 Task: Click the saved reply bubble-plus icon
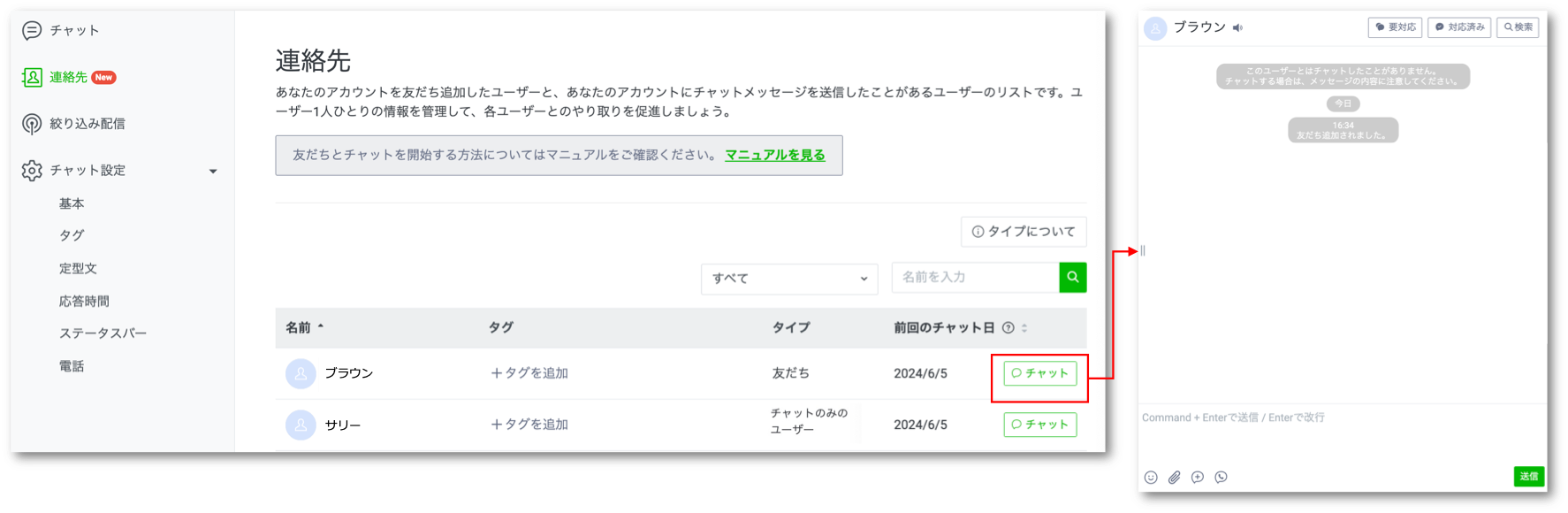pyautogui.click(x=1198, y=478)
